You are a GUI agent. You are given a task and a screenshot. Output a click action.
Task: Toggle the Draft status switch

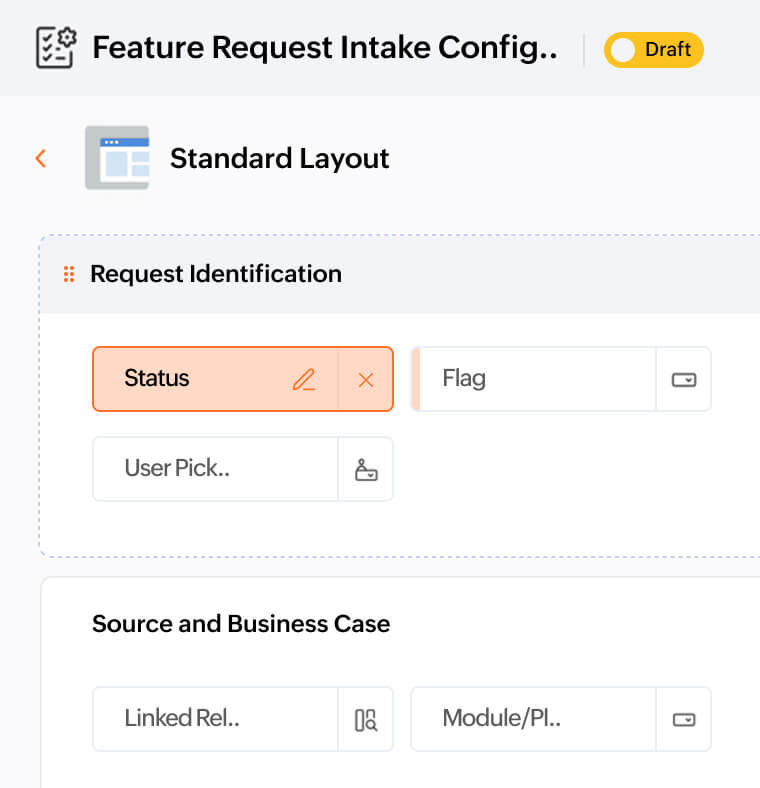(x=653, y=50)
